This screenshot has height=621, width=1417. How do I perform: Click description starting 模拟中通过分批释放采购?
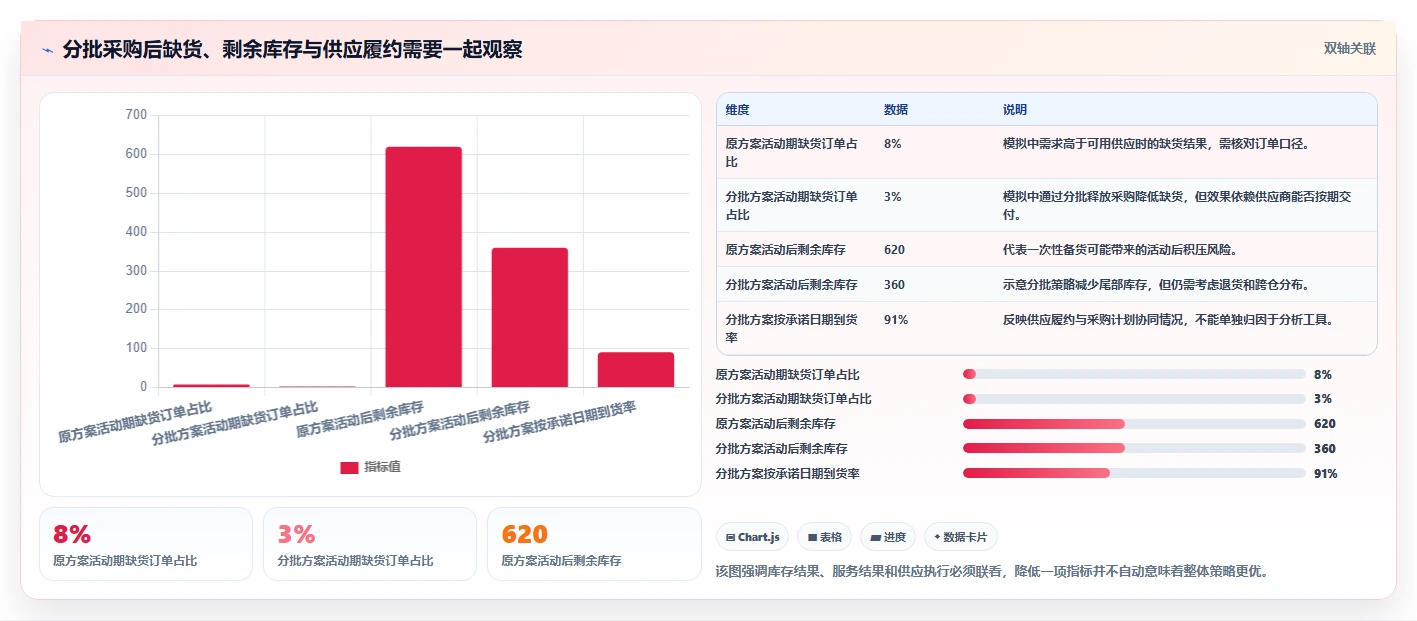pyautogui.click(x=1177, y=205)
